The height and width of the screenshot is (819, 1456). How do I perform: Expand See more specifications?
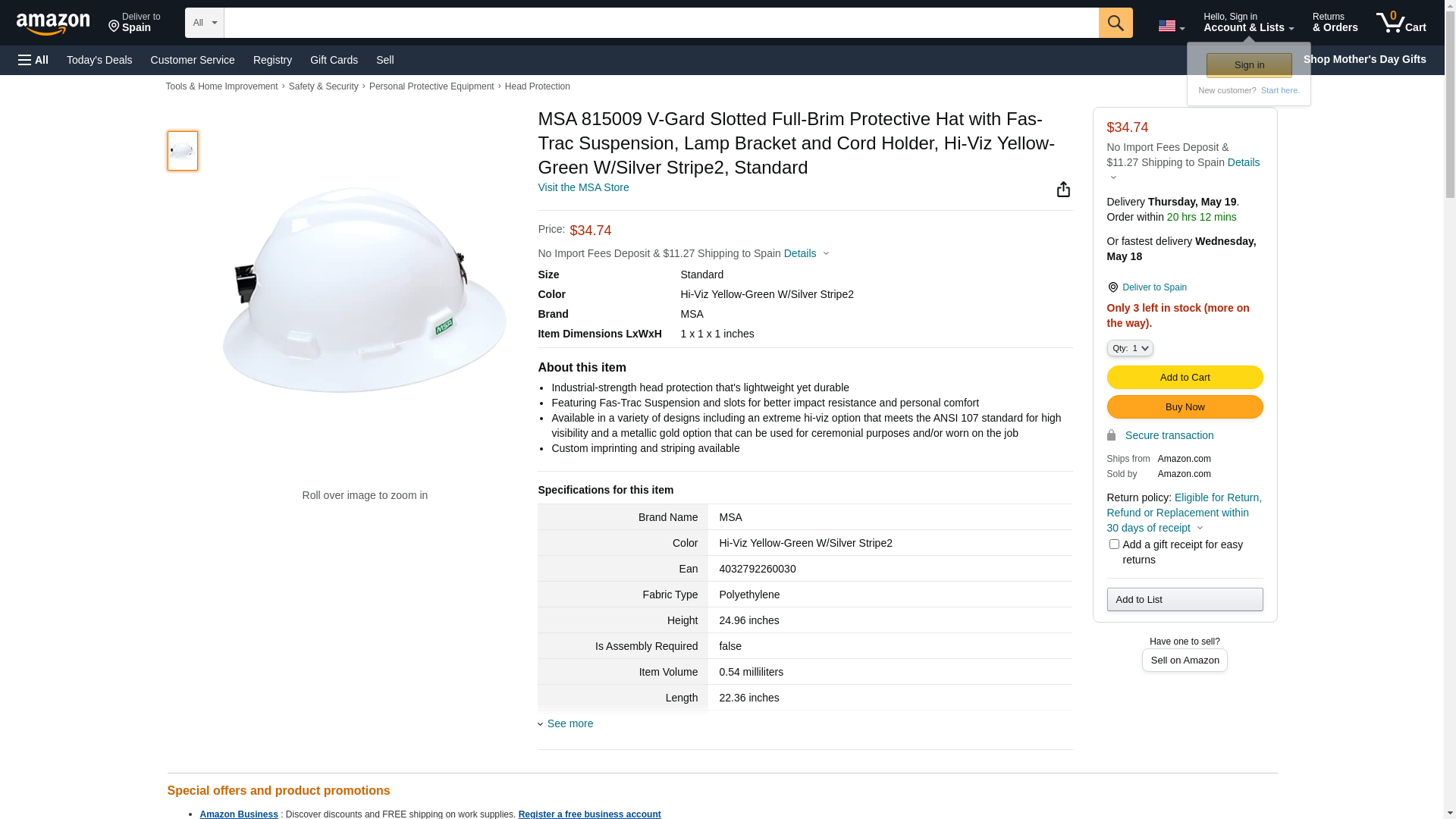[570, 723]
